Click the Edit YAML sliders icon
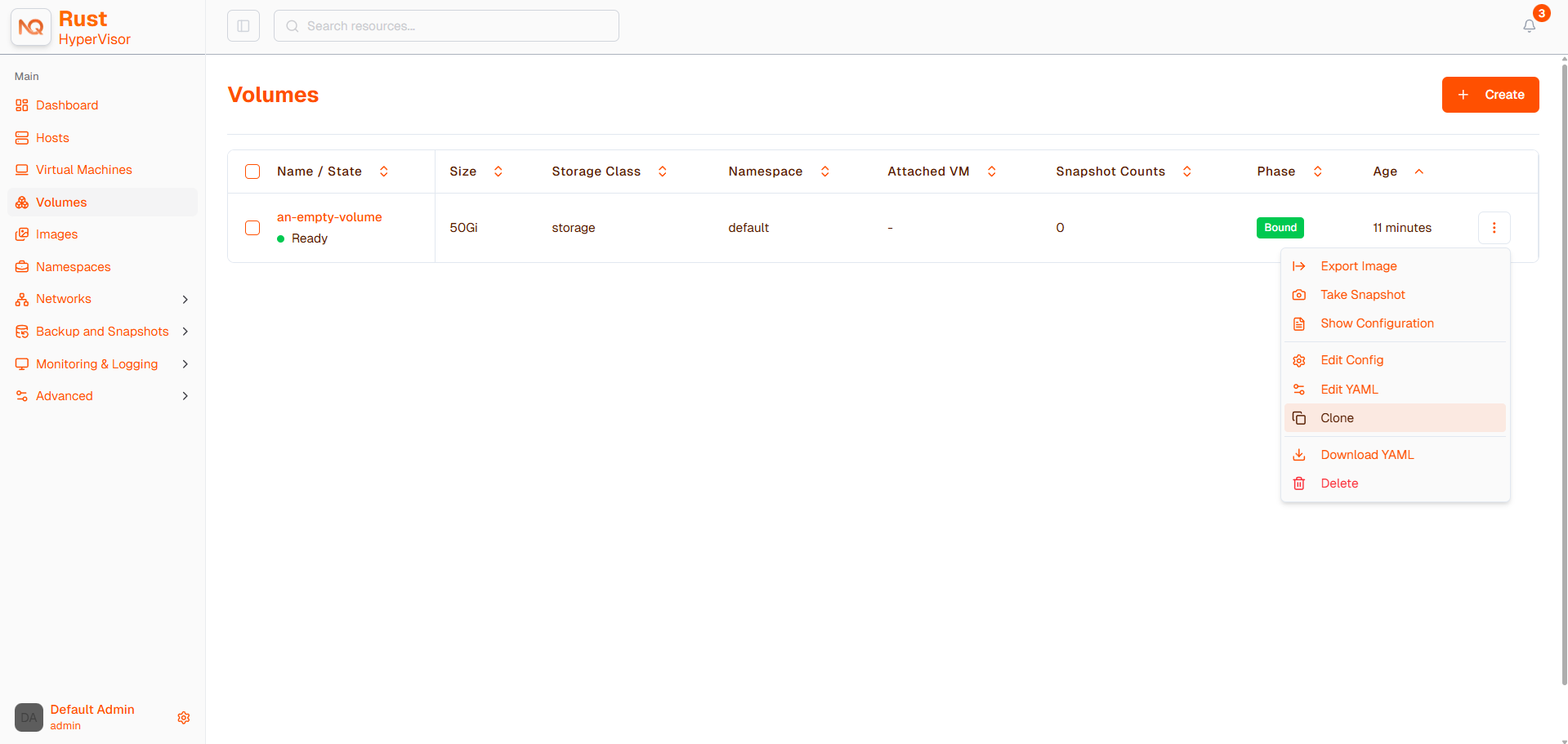 point(1299,390)
